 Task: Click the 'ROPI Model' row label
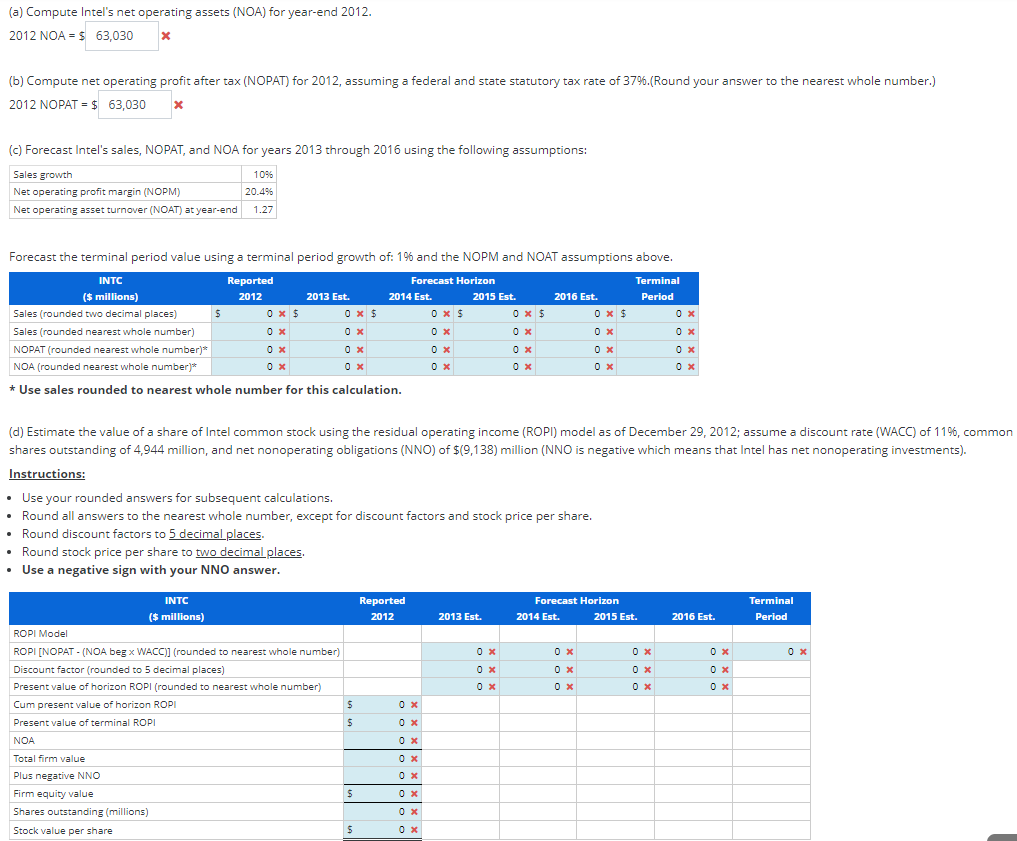point(40,634)
